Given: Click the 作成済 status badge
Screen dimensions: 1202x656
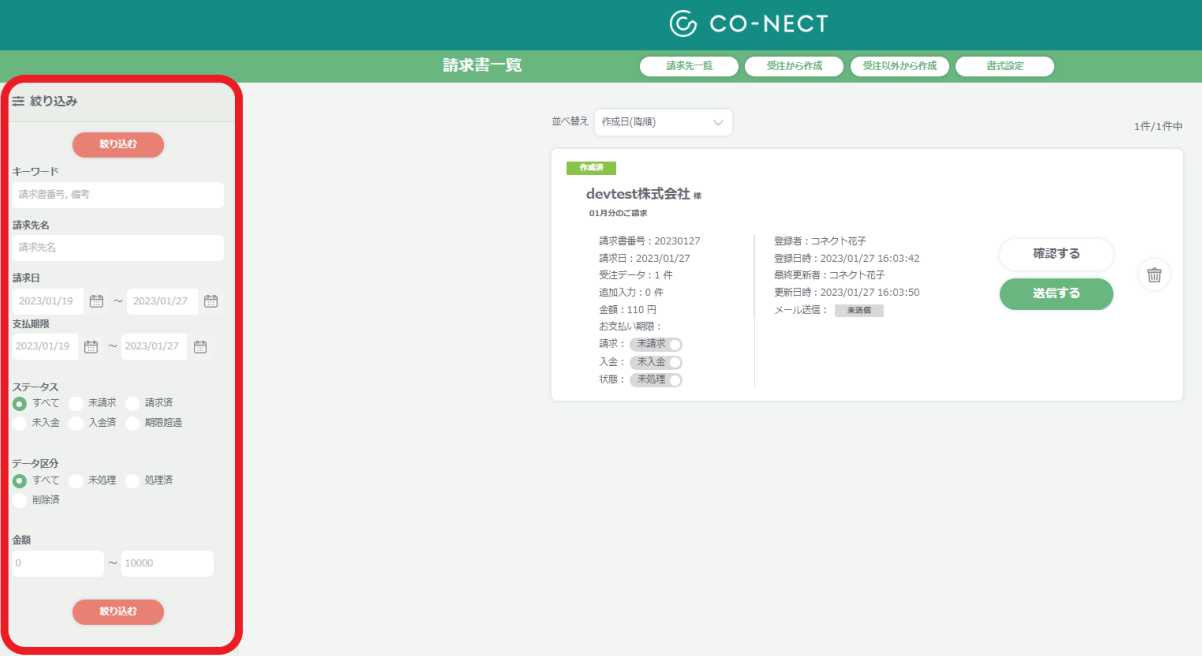Looking at the screenshot, I should [591, 168].
